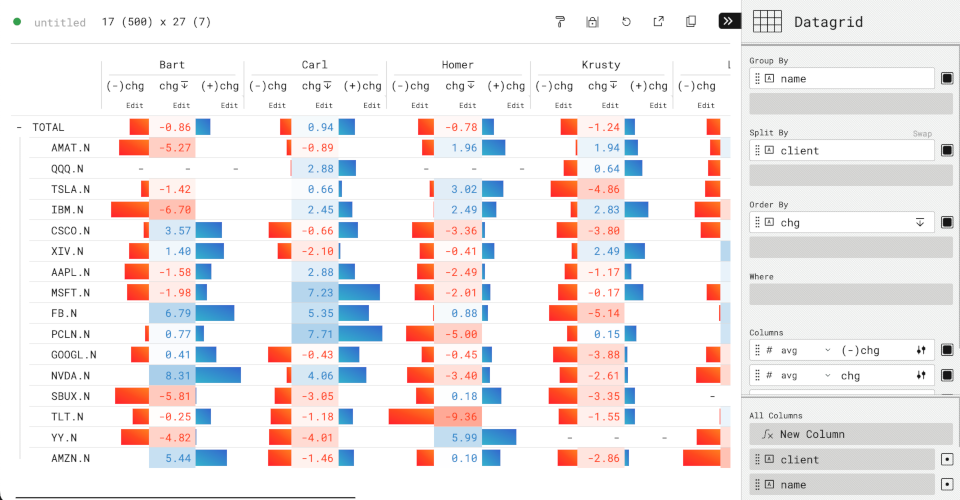Image resolution: width=960 pixels, height=500 pixels.
Task: Toggle sort direction icon on Order By chg
Action: 920,222
